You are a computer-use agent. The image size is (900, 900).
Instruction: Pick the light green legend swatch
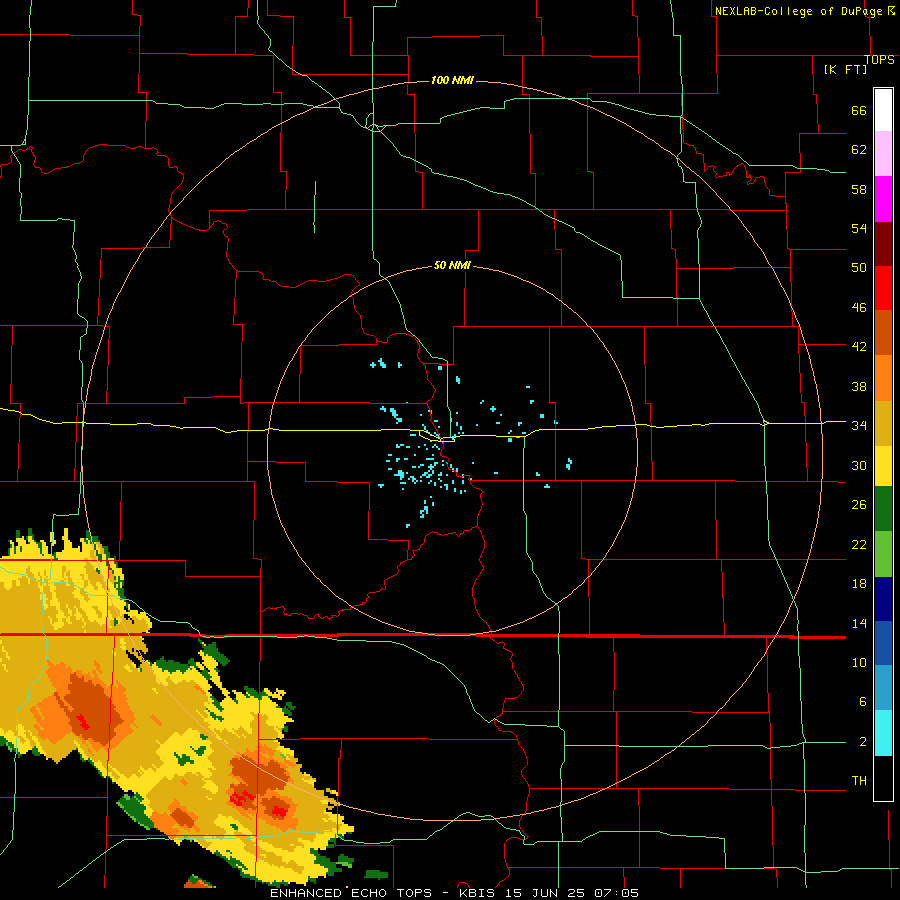(x=883, y=554)
